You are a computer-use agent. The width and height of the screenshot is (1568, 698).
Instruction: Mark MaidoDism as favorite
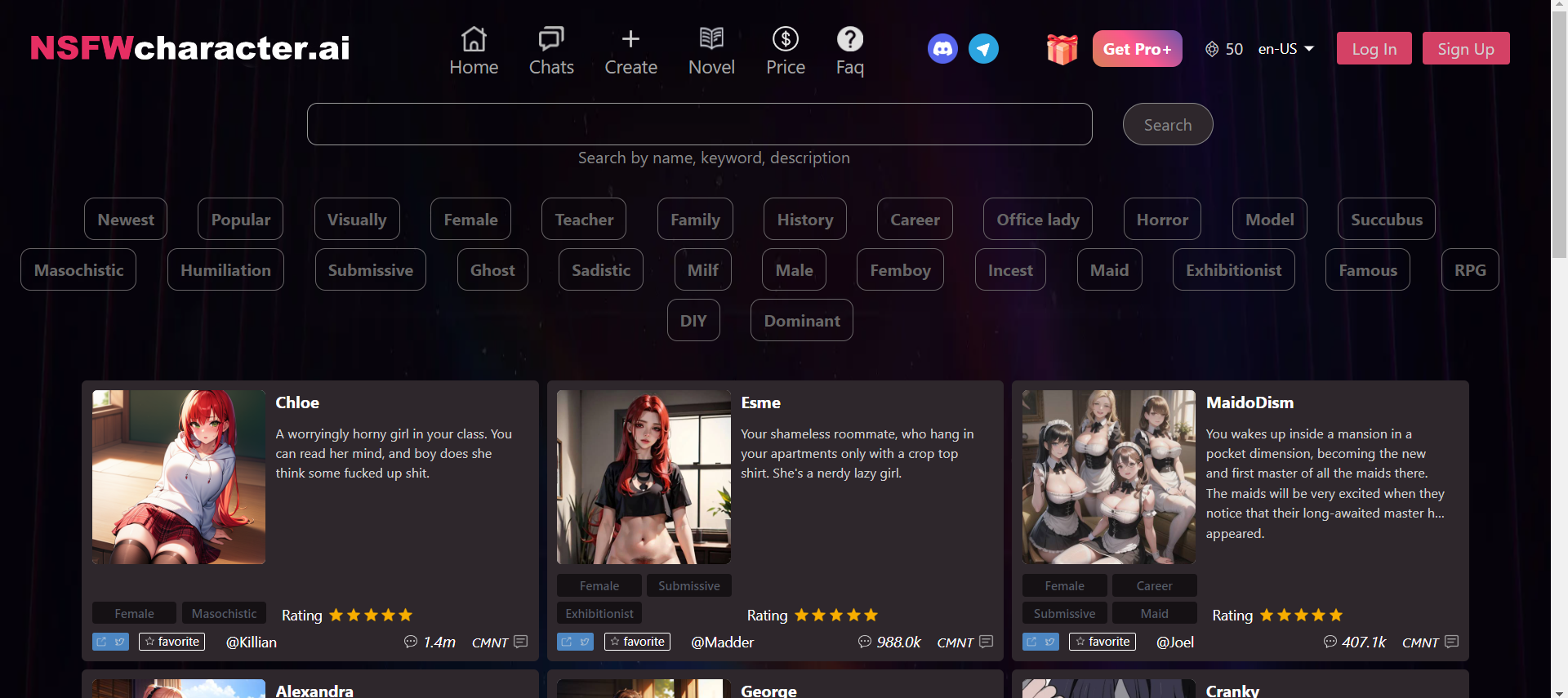(1102, 642)
